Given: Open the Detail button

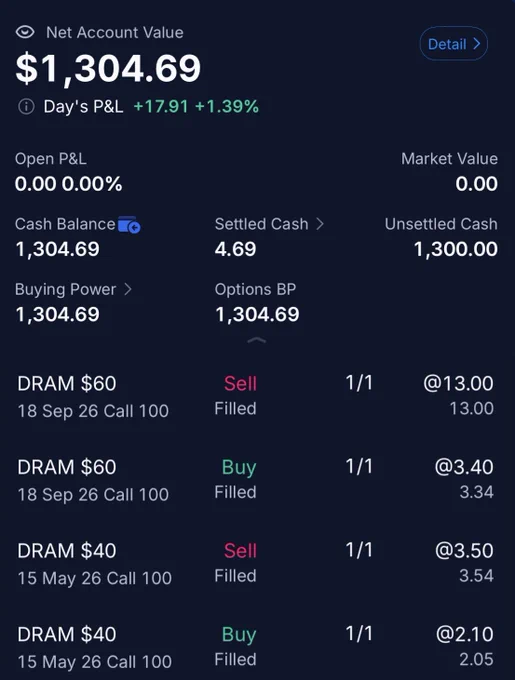Looking at the screenshot, I should (x=453, y=44).
